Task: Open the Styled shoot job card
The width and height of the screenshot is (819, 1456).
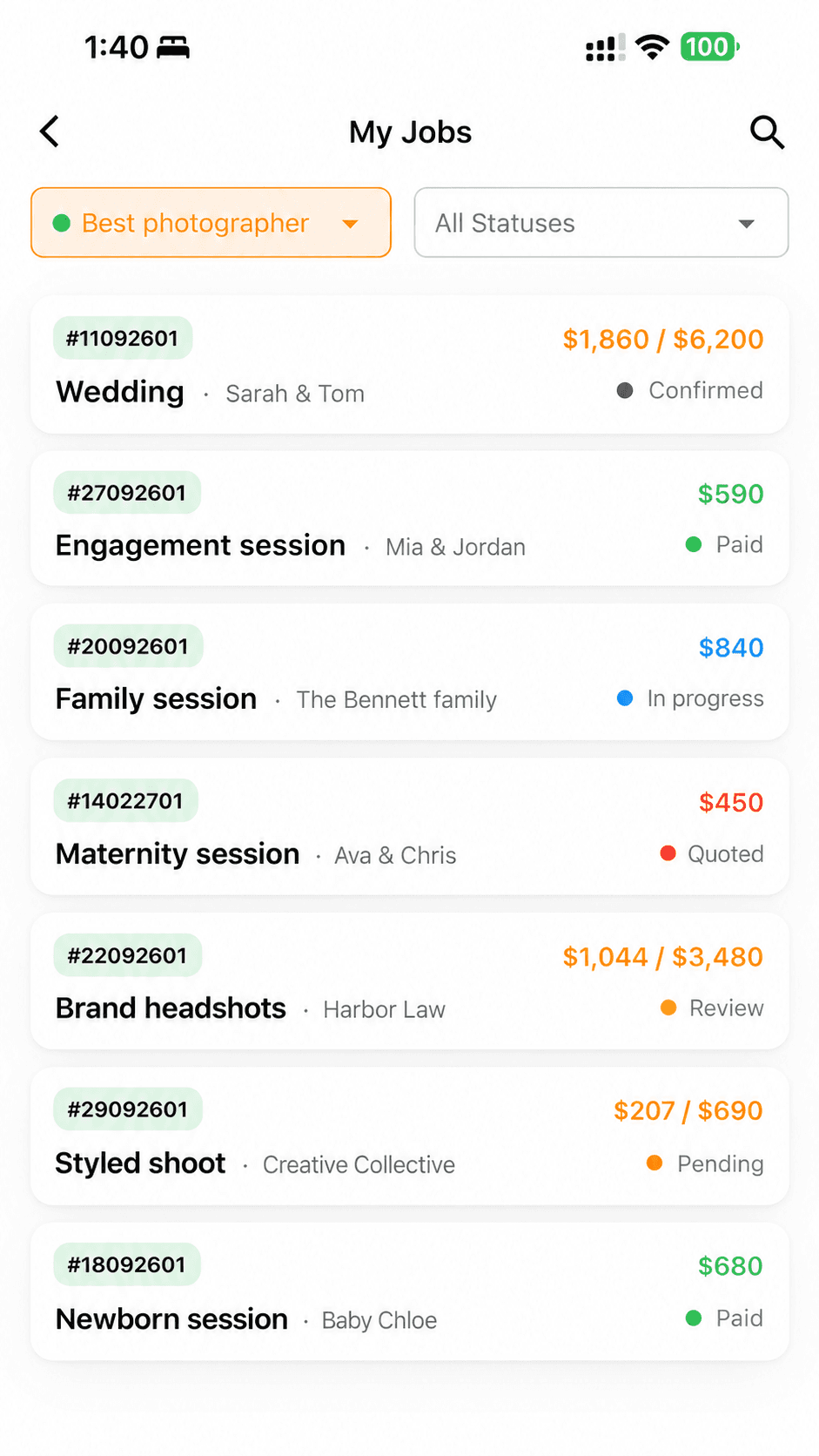Action: coord(410,1136)
